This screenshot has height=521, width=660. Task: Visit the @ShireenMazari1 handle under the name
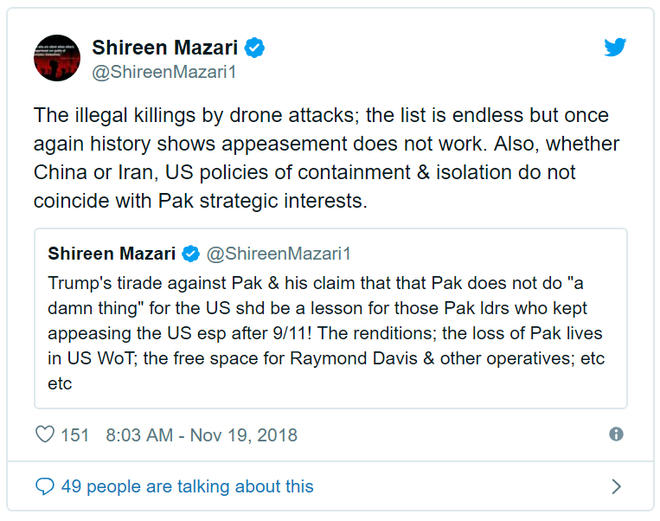164,72
